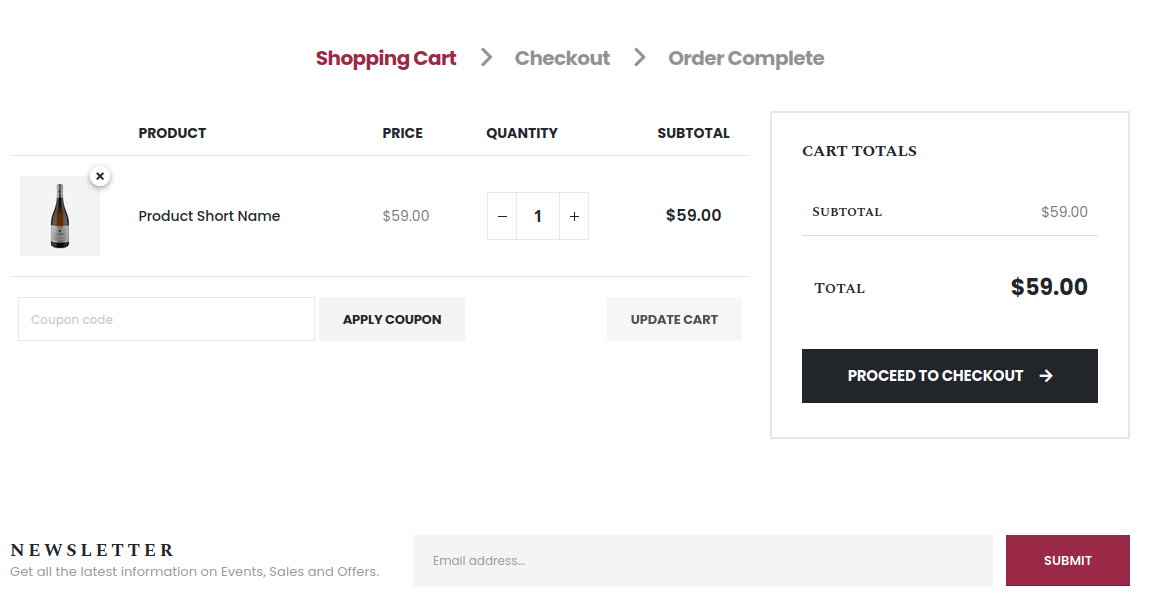Screen dimensions: 1157x615
Task: Click the Total $59.00 value
Action: (x=1049, y=287)
